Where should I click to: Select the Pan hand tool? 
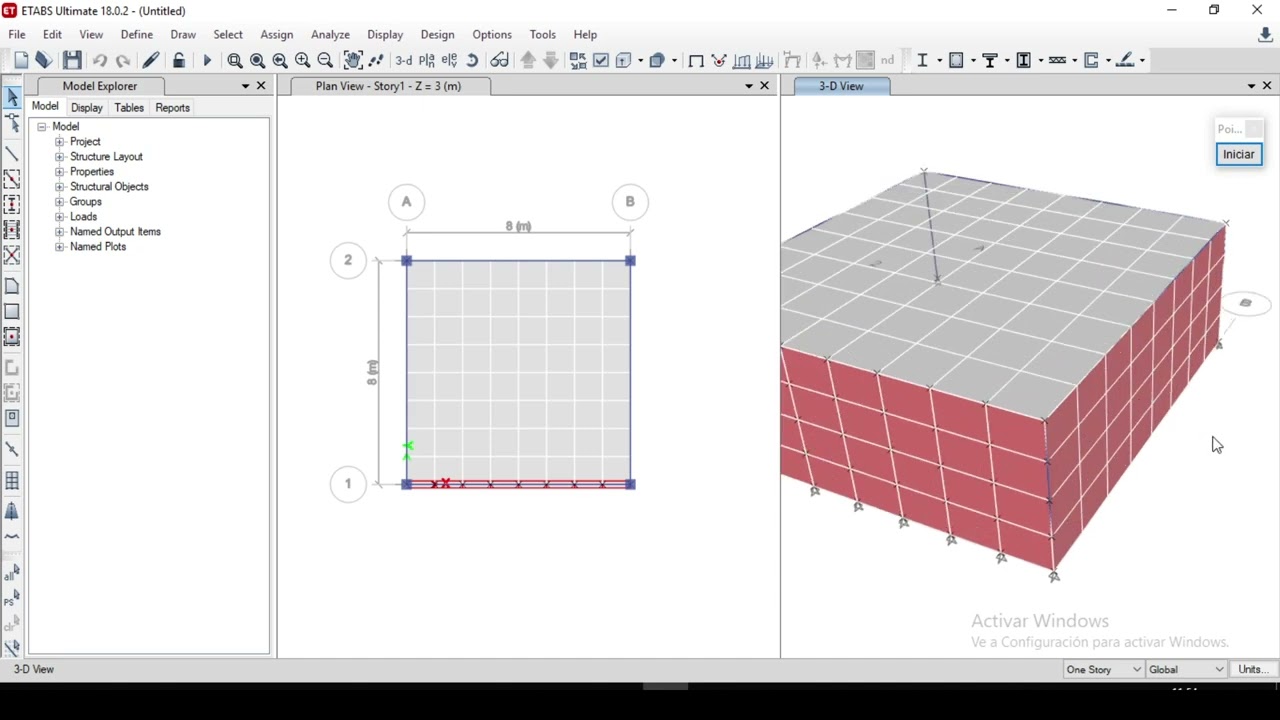353,60
